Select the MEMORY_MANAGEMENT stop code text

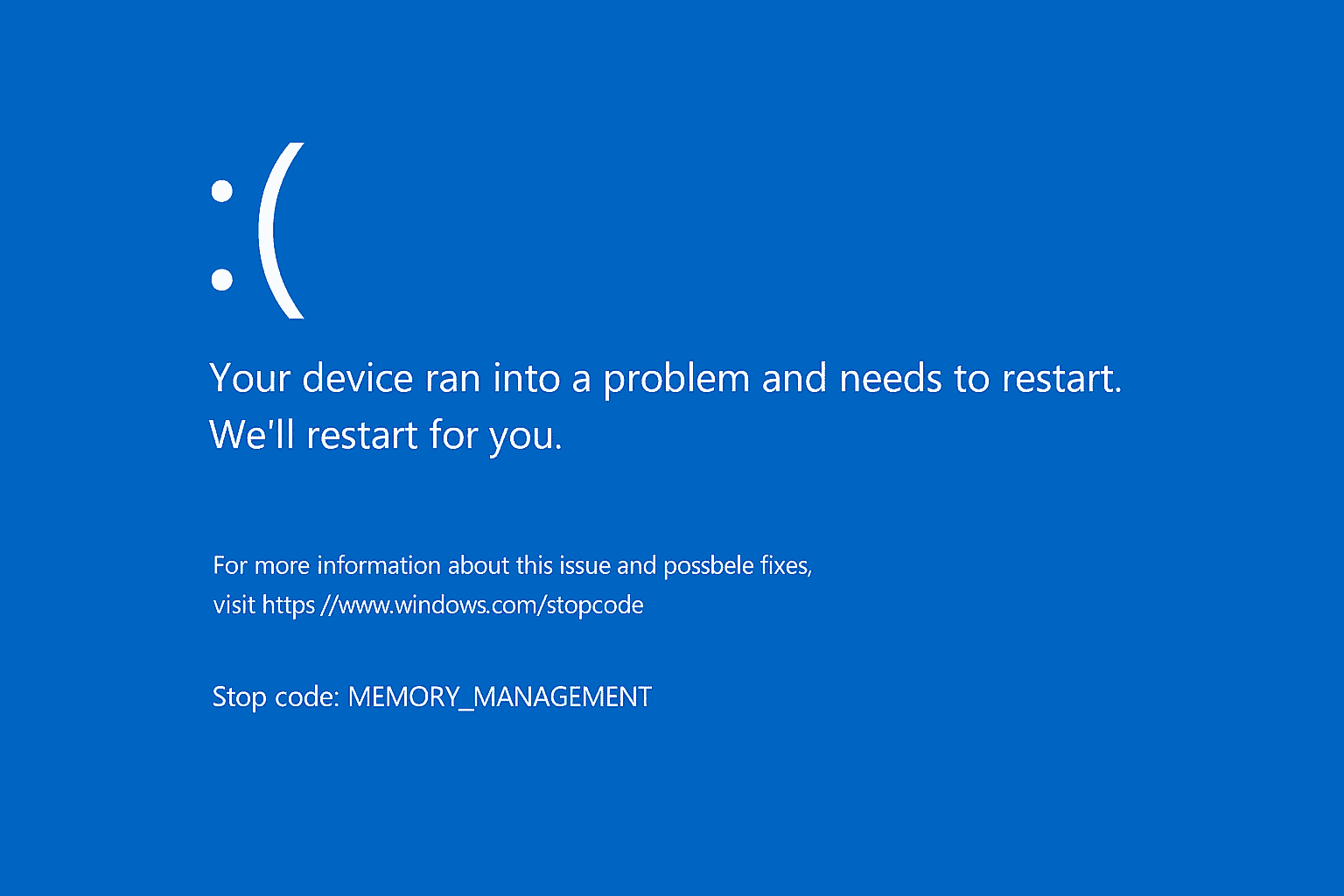pyautogui.click(x=500, y=697)
